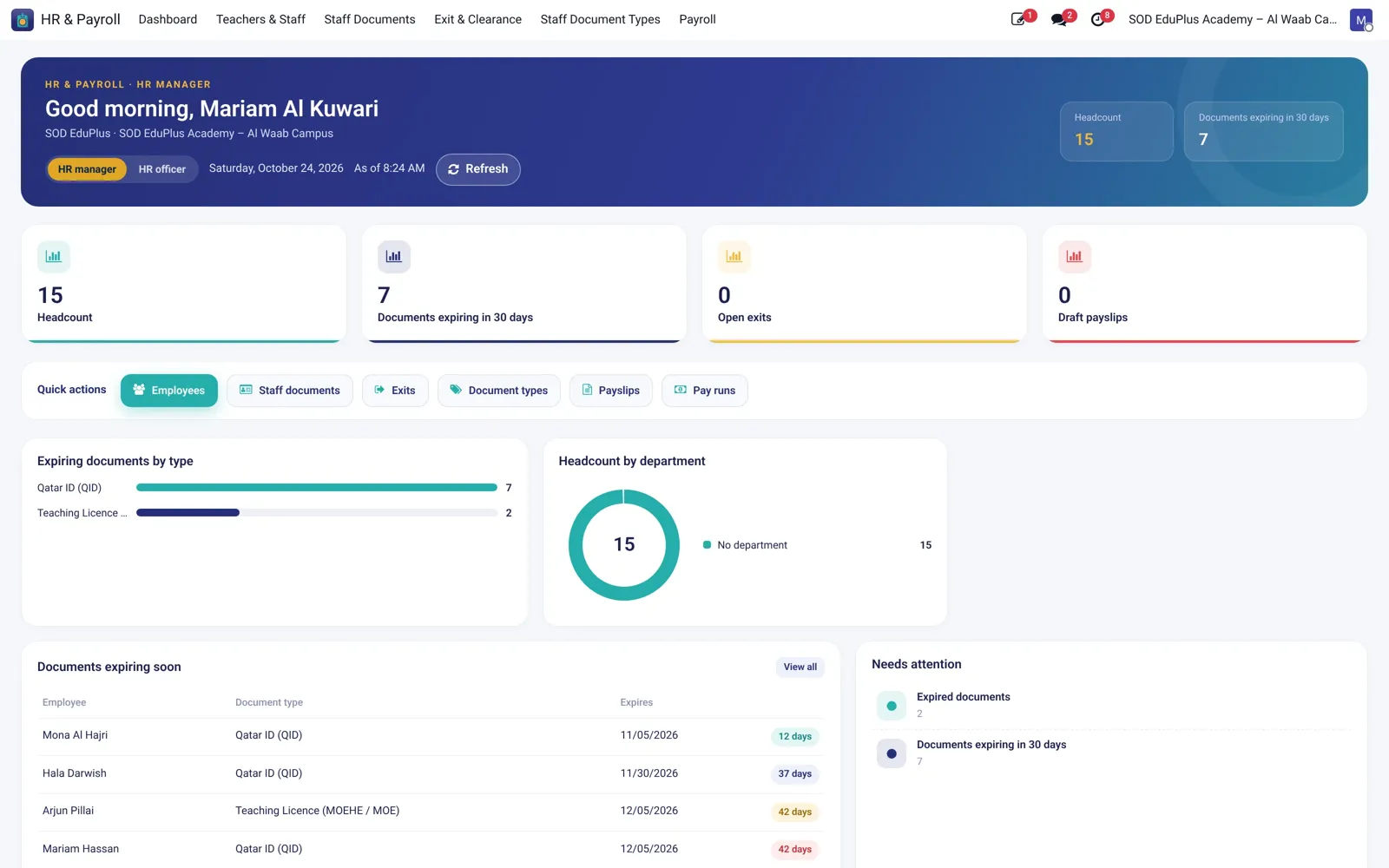Select the Arjun Pillai row
The image size is (1389, 868).
coord(431,812)
